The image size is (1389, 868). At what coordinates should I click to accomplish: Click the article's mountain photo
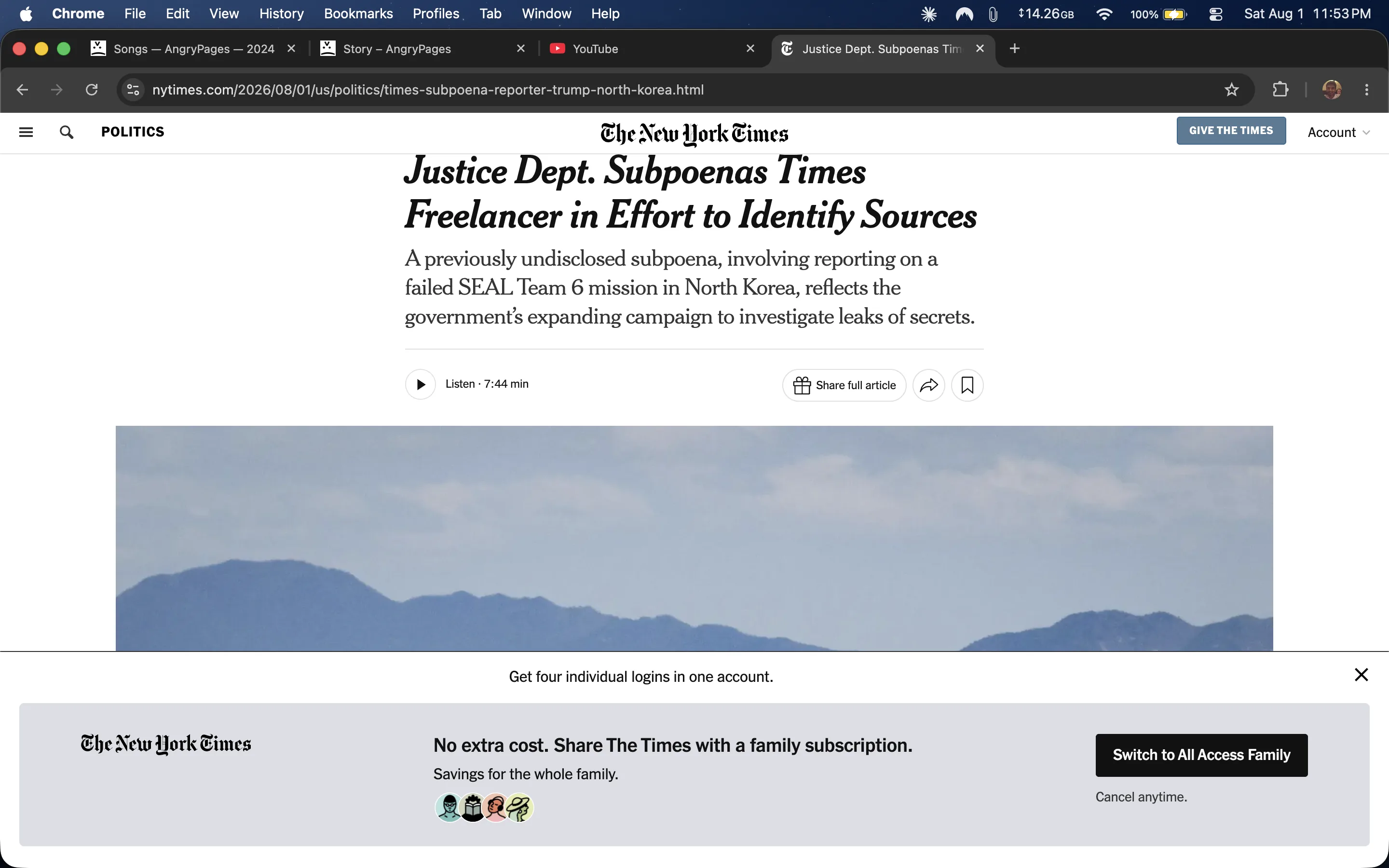pyautogui.click(x=694, y=538)
